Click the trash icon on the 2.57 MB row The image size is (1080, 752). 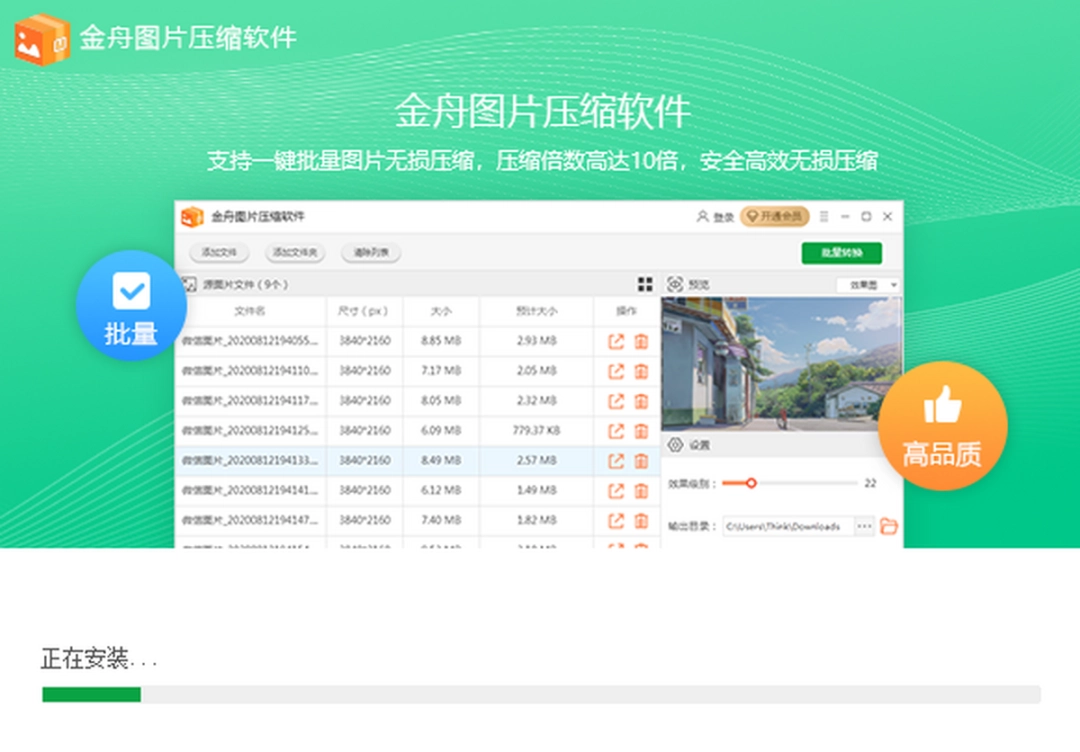[x=640, y=461]
